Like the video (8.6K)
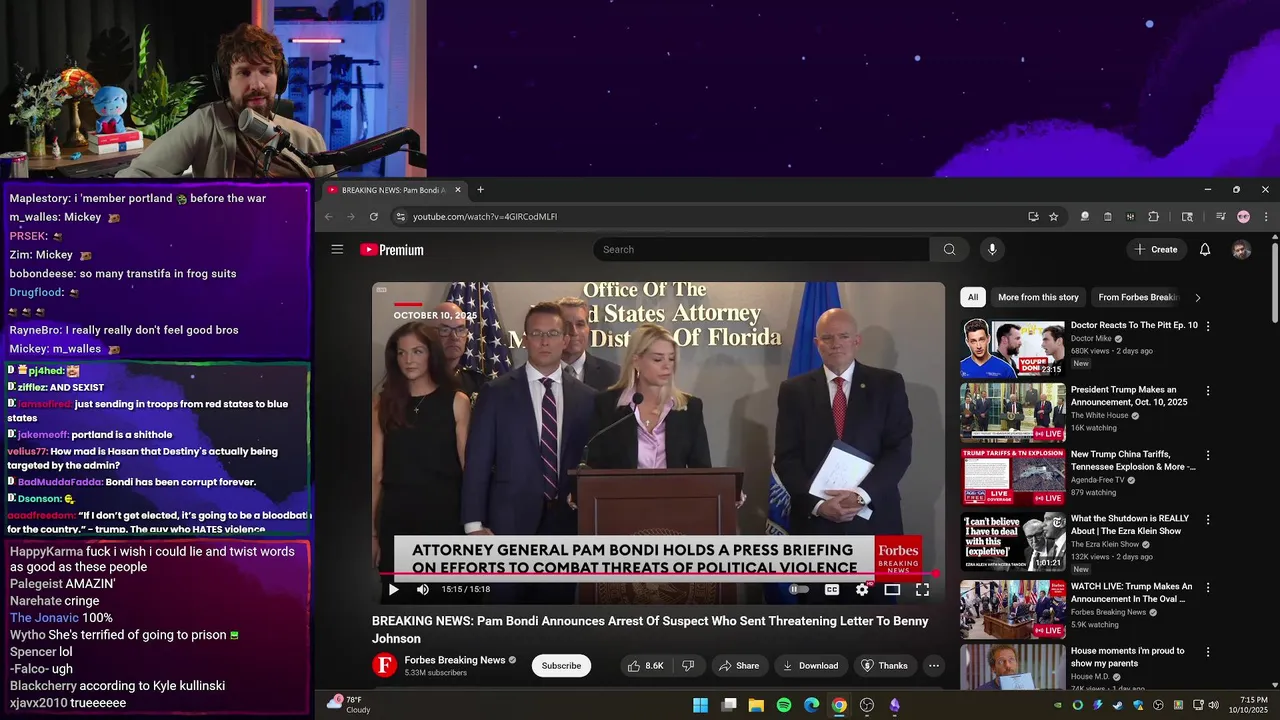The width and height of the screenshot is (1280, 720). point(645,666)
